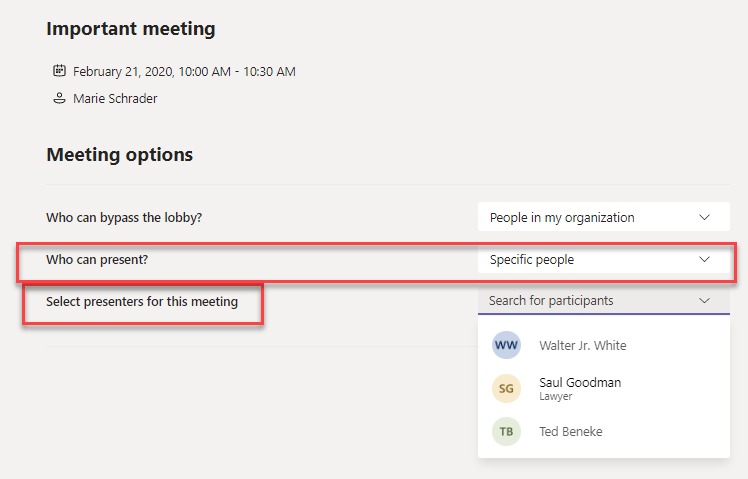Click the calendar icon beside meeting date
The height and width of the screenshot is (479, 748).
59,71
